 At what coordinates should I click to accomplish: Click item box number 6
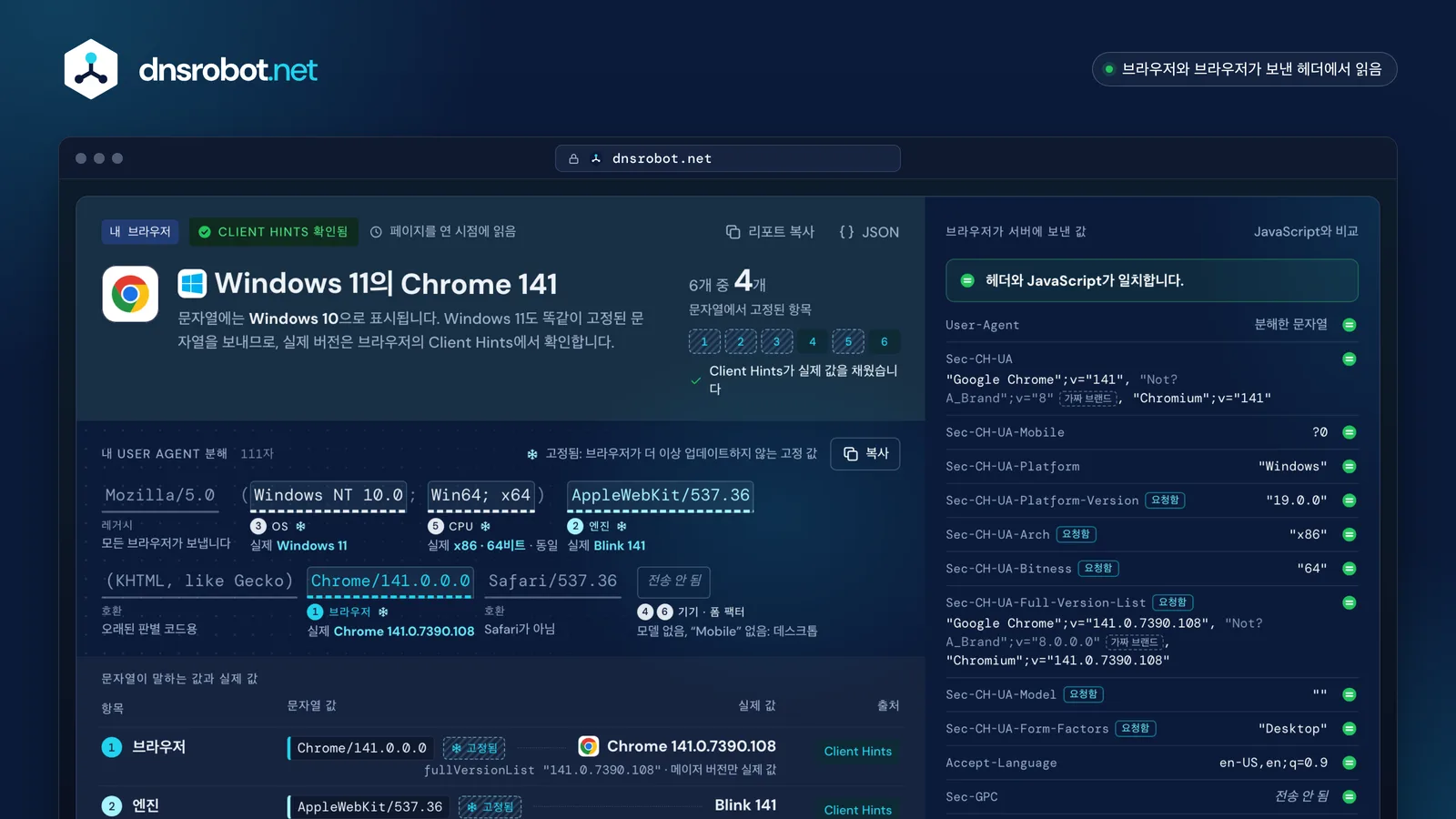pyautogui.click(x=885, y=341)
